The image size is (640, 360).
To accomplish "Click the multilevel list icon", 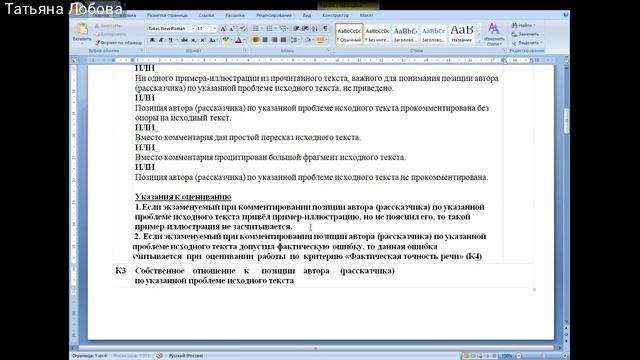I will tap(283, 29).
